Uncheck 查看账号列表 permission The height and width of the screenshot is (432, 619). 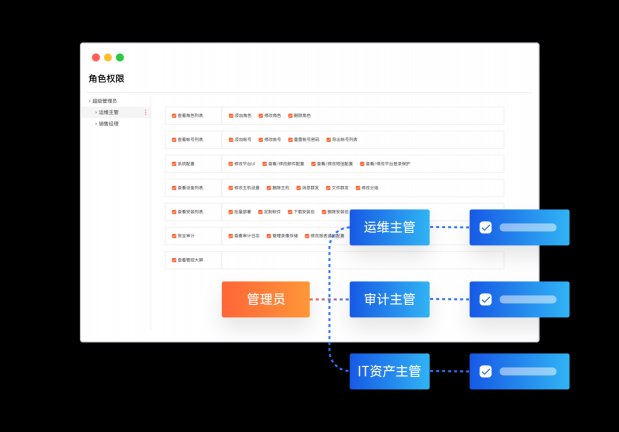click(174, 140)
